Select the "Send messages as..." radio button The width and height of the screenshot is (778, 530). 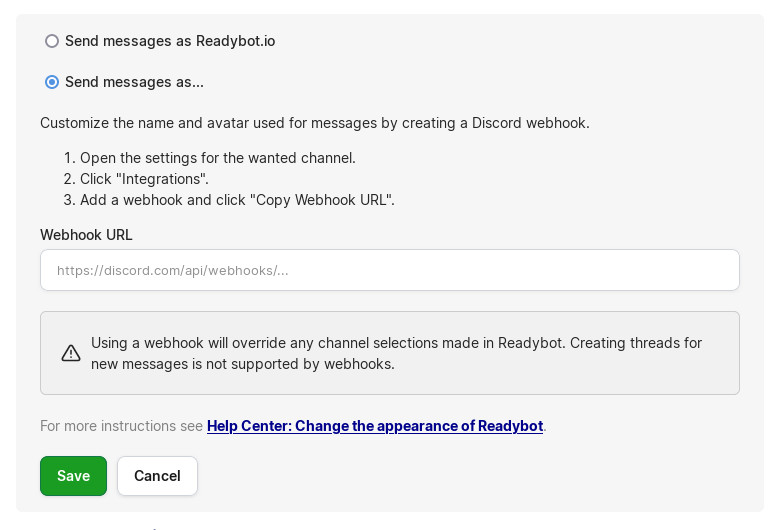pos(52,82)
